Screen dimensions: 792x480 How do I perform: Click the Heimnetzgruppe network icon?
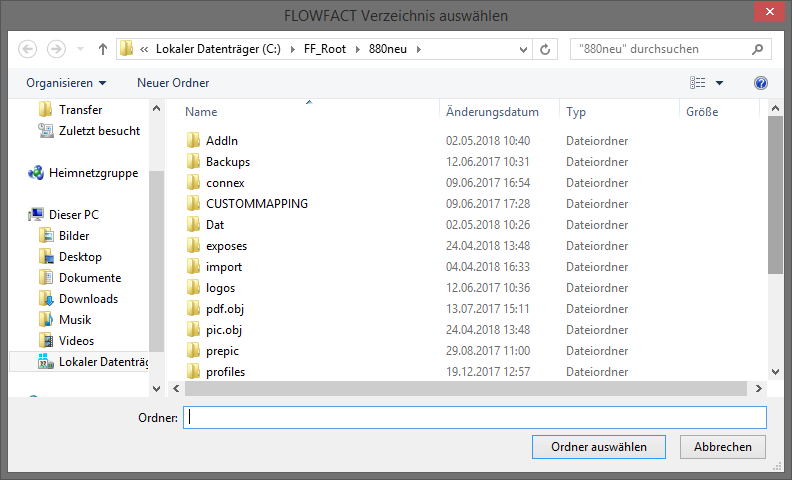click(x=36, y=173)
